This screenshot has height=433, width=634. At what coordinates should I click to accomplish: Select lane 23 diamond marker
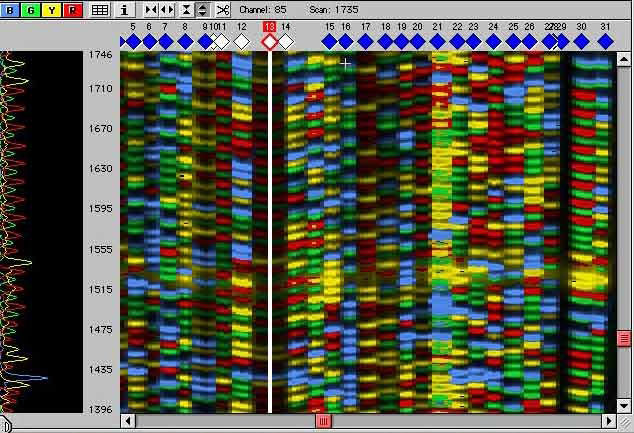click(473, 42)
